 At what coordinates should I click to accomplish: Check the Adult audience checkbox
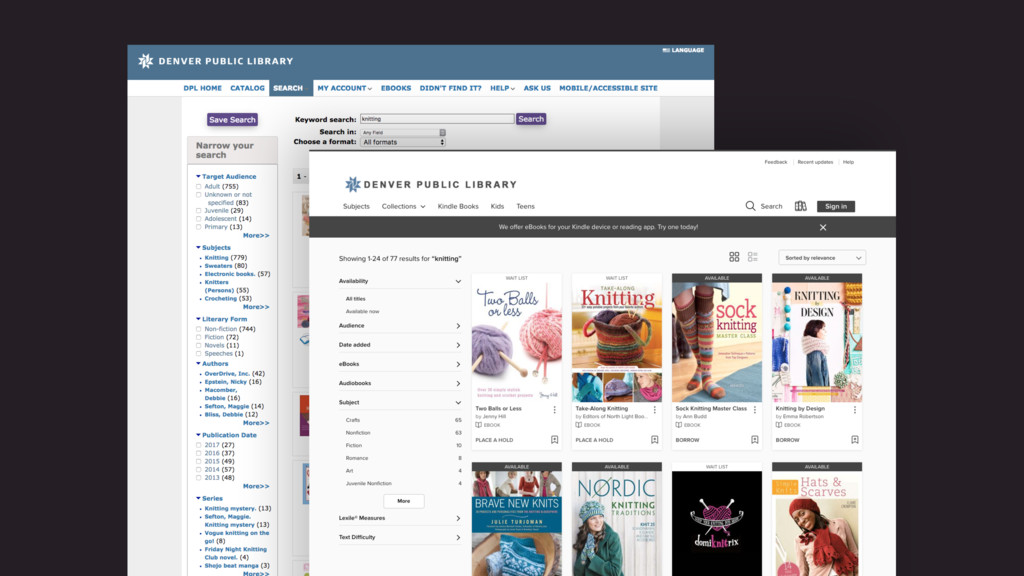point(199,186)
